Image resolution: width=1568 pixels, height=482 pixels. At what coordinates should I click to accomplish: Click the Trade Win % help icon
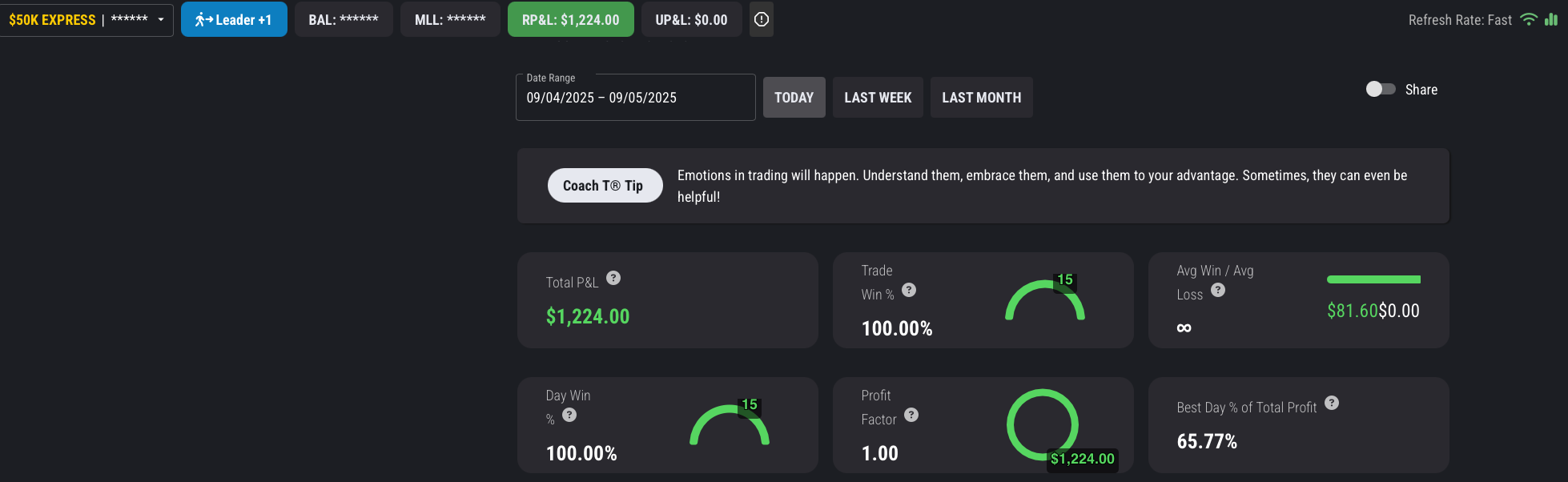[x=909, y=290]
